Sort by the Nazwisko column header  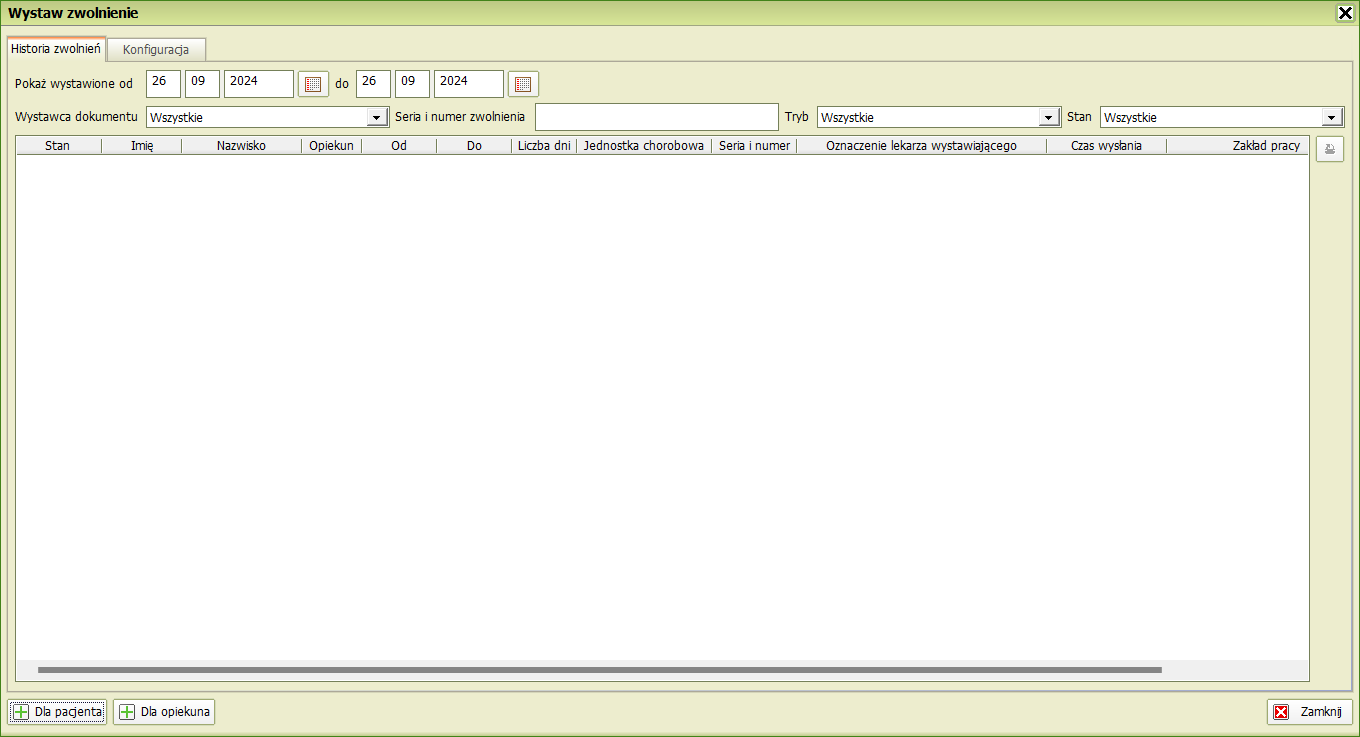click(x=241, y=146)
